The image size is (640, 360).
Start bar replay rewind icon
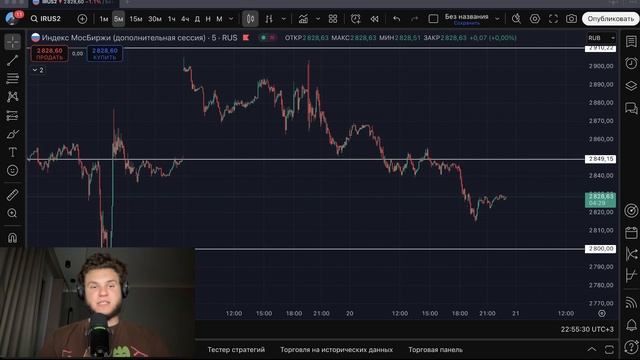(374, 19)
